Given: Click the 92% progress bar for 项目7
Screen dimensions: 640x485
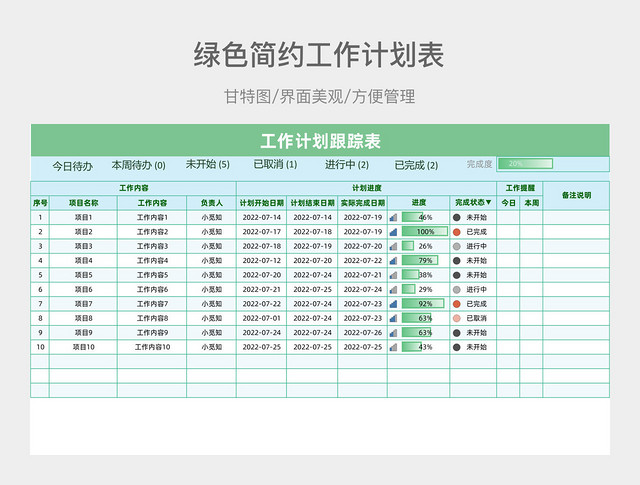Looking at the screenshot, I should tap(423, 304).
